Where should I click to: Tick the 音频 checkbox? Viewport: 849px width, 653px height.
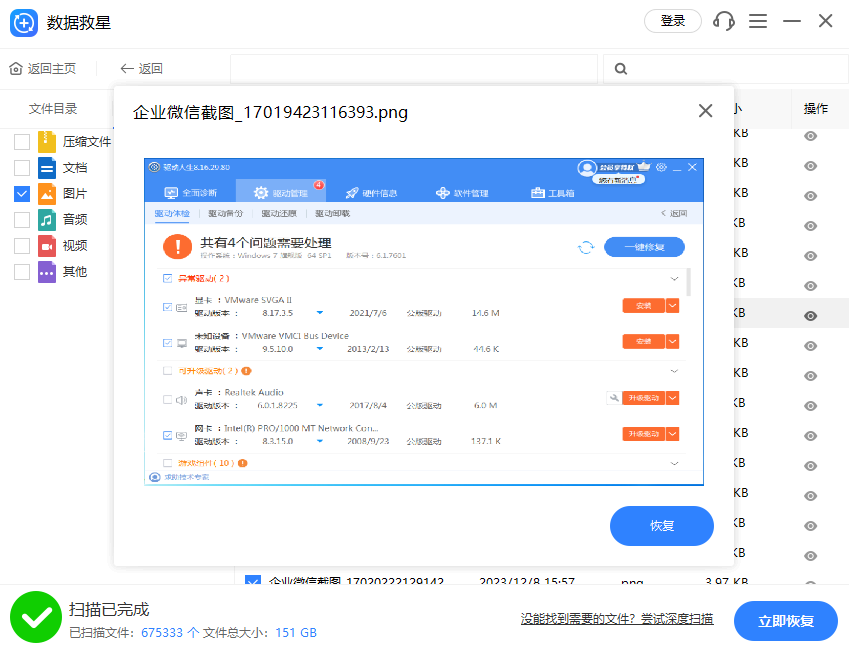point(22,220)
